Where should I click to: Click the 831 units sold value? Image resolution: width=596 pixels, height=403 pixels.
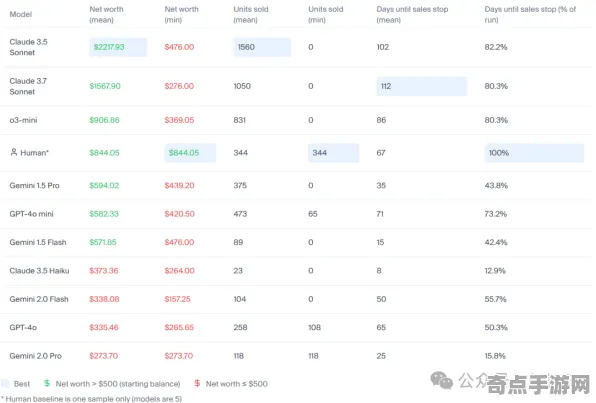pos(239,120)
